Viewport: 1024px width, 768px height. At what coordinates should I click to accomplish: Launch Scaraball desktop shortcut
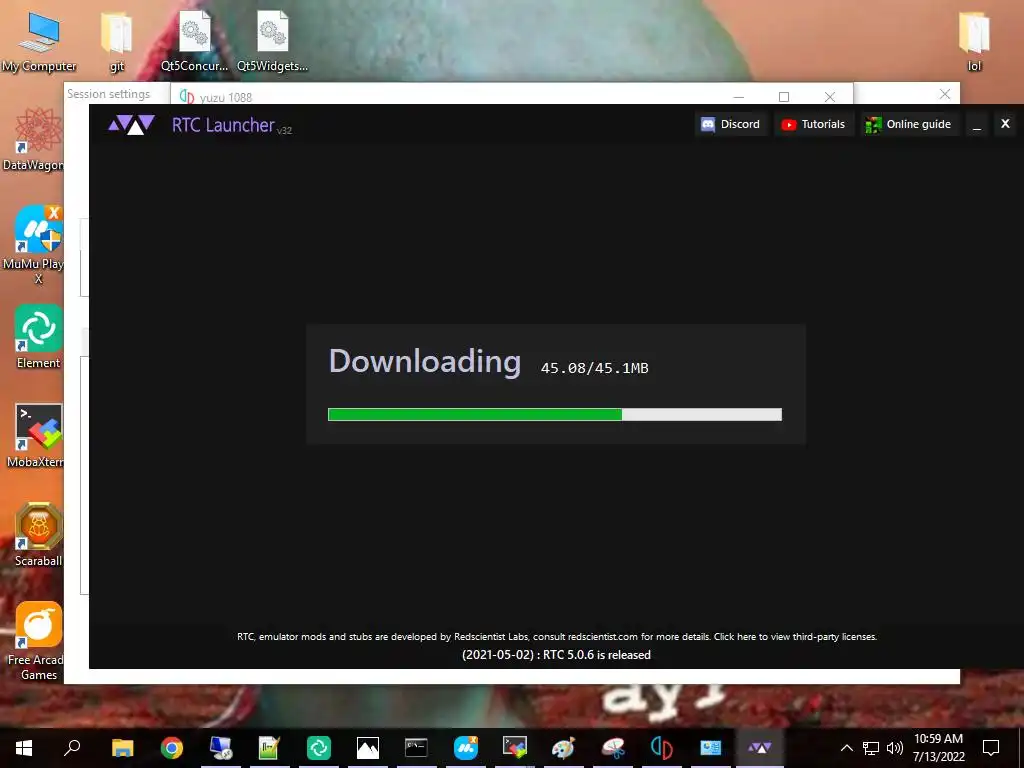pyautogui.click(x=39, y=534)
